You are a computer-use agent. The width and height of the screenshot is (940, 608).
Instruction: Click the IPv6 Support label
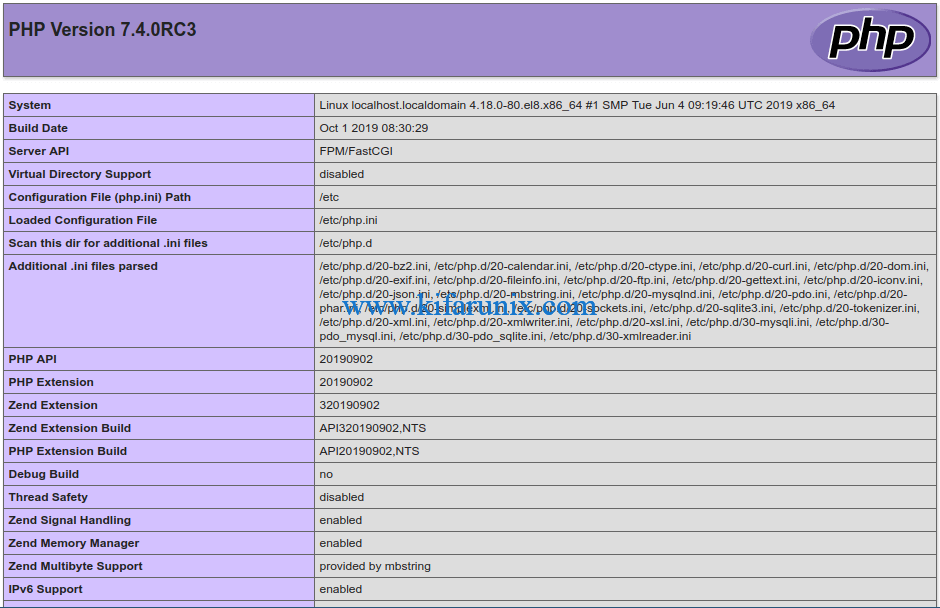click(x=46, y=589)
